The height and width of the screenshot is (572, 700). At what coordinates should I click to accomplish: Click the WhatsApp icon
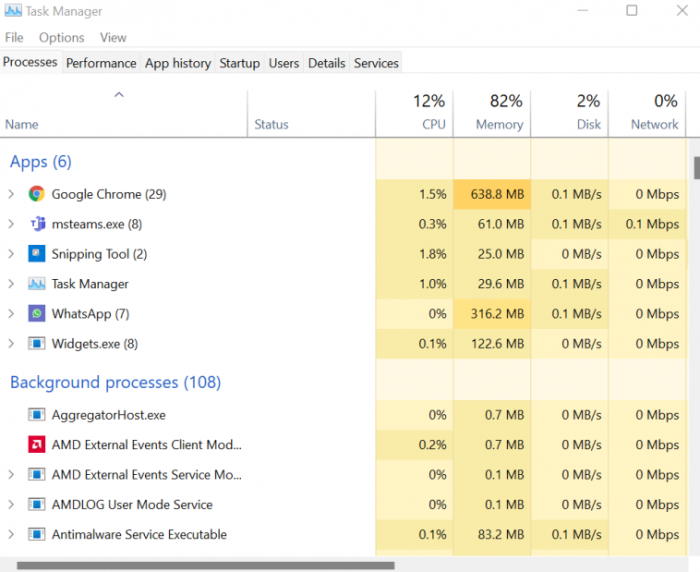(x=37, y=313)
